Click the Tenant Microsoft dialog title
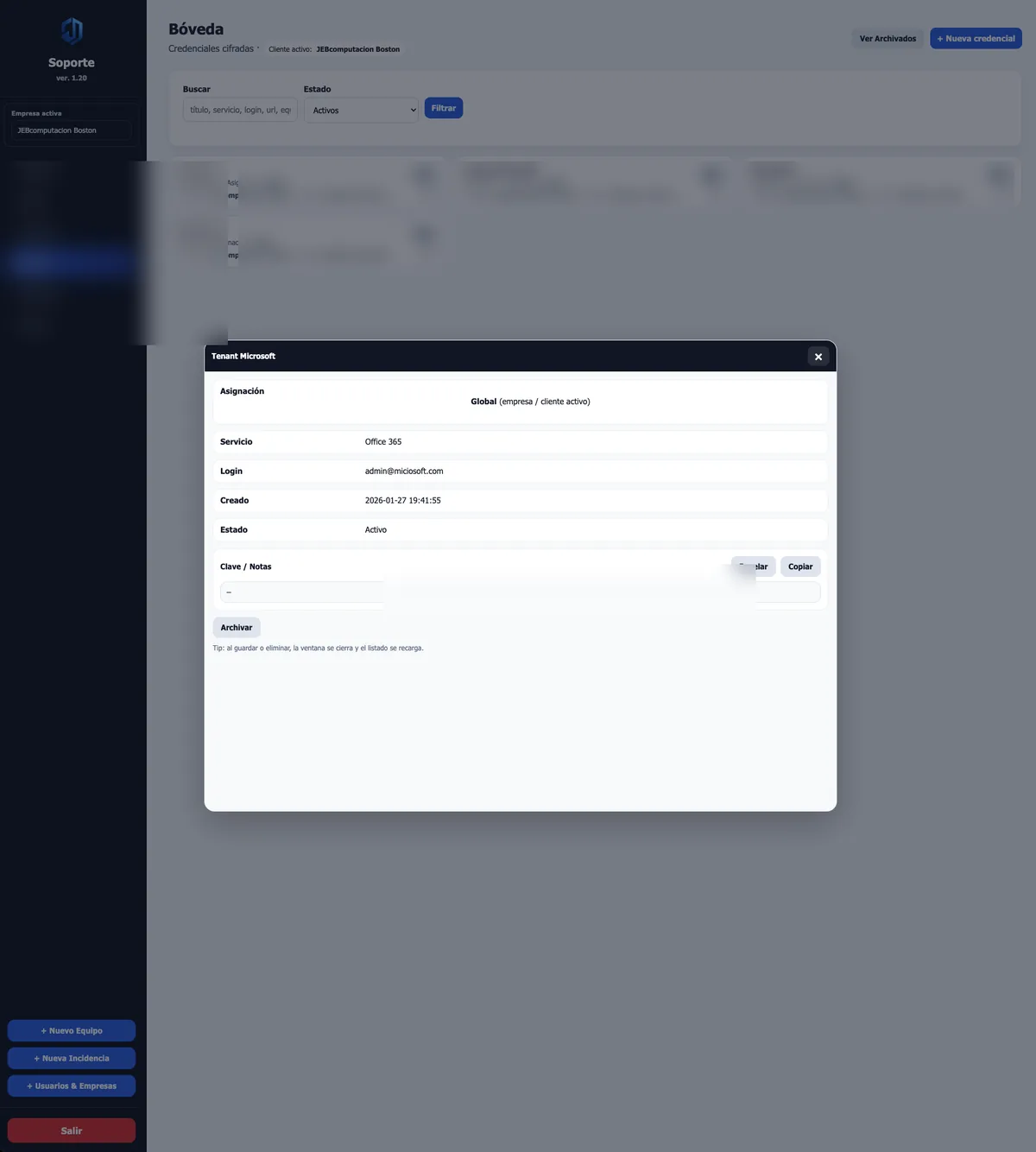Screen dimensions: 1036x1152 (243, 356)
